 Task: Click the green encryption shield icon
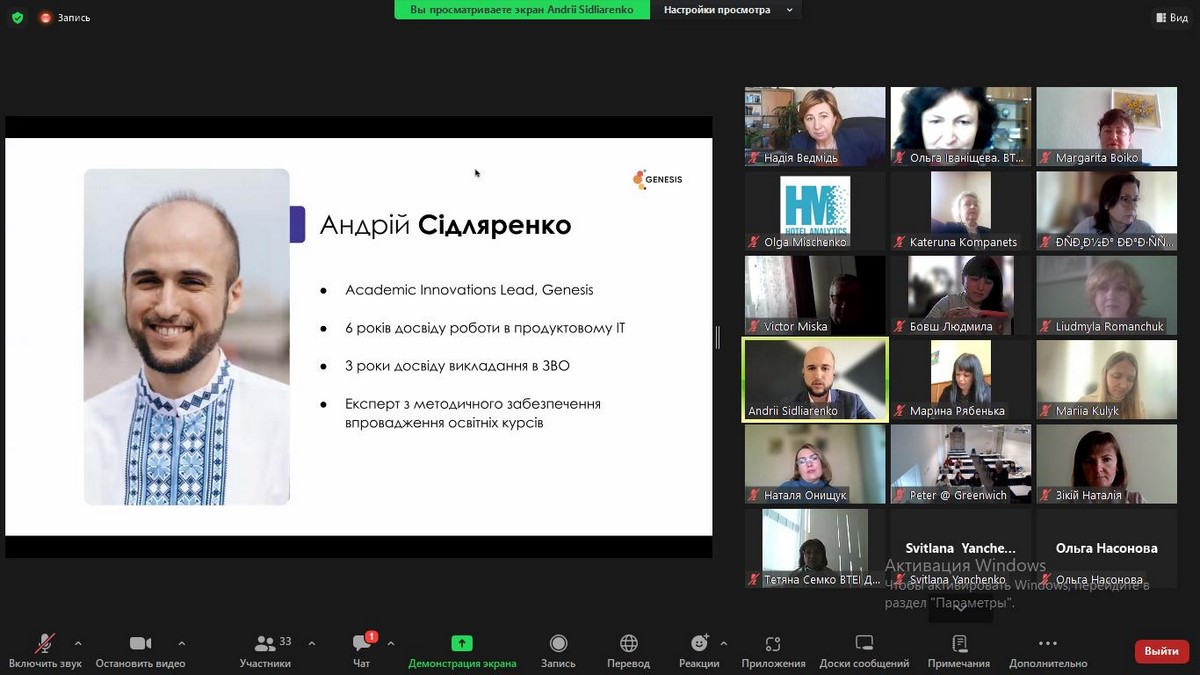[17, 17]
